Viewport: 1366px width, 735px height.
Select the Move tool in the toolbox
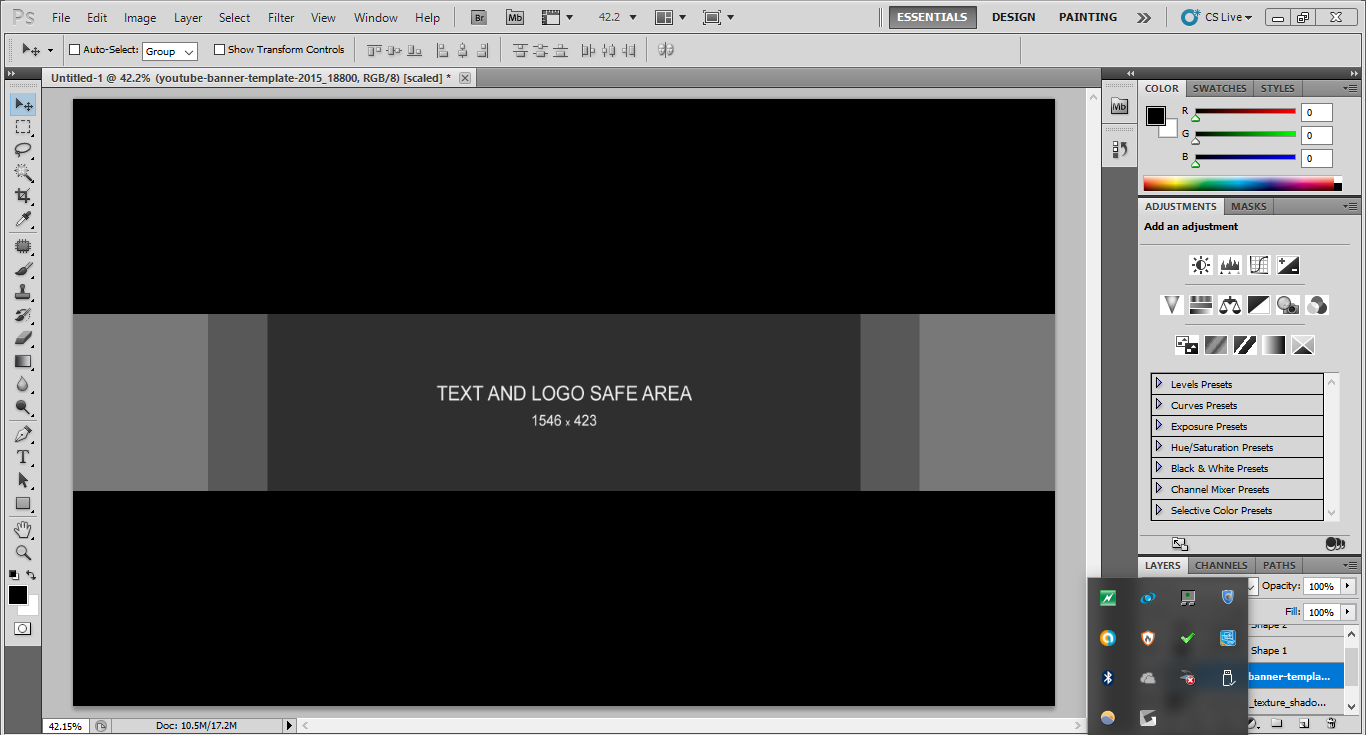pyautogui.click(x=23, y=105)
